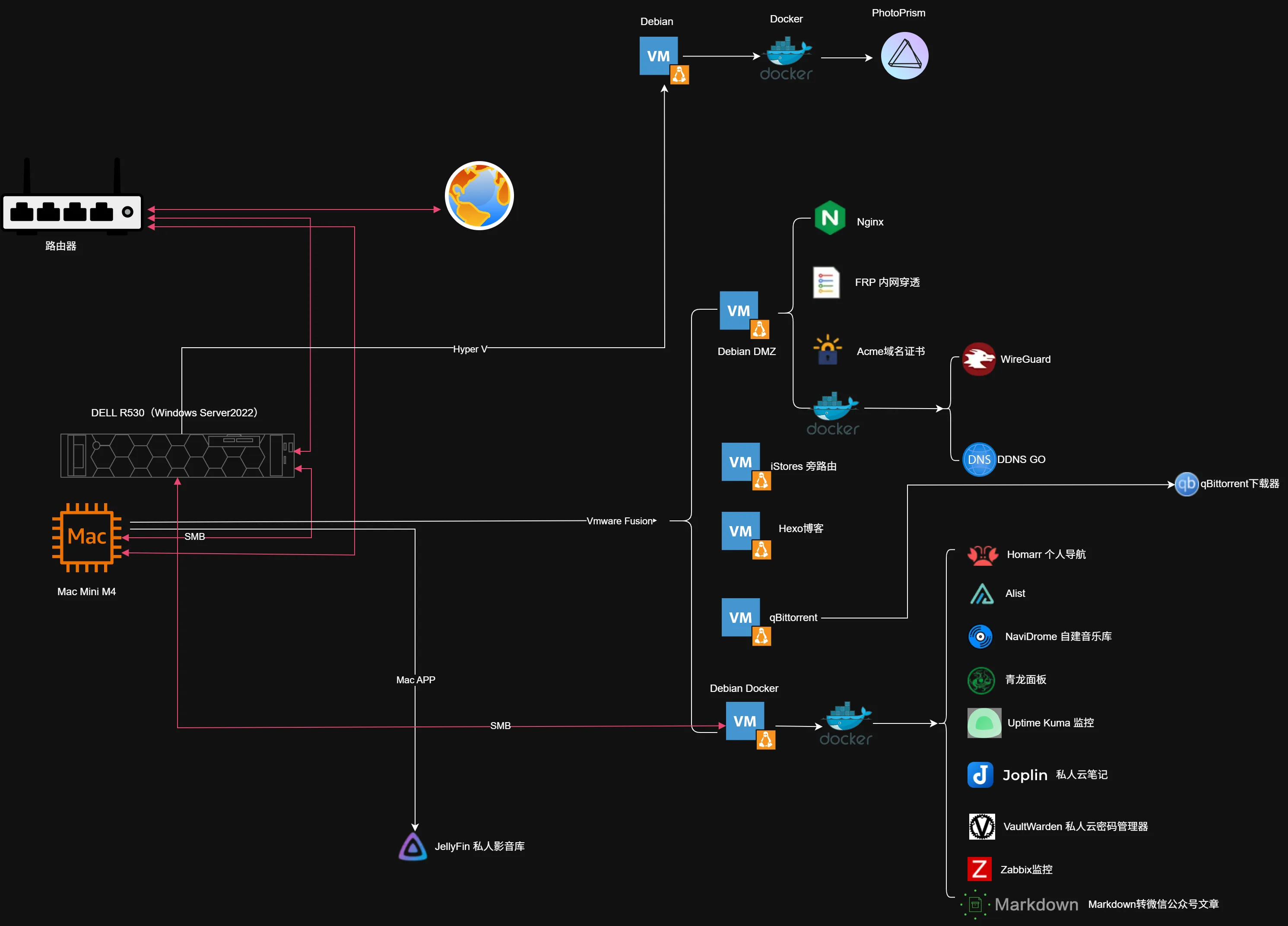1288x926 pixels.
Task: Click the DELL R530 server rack graphic
Action: click(x=177, y=455)
